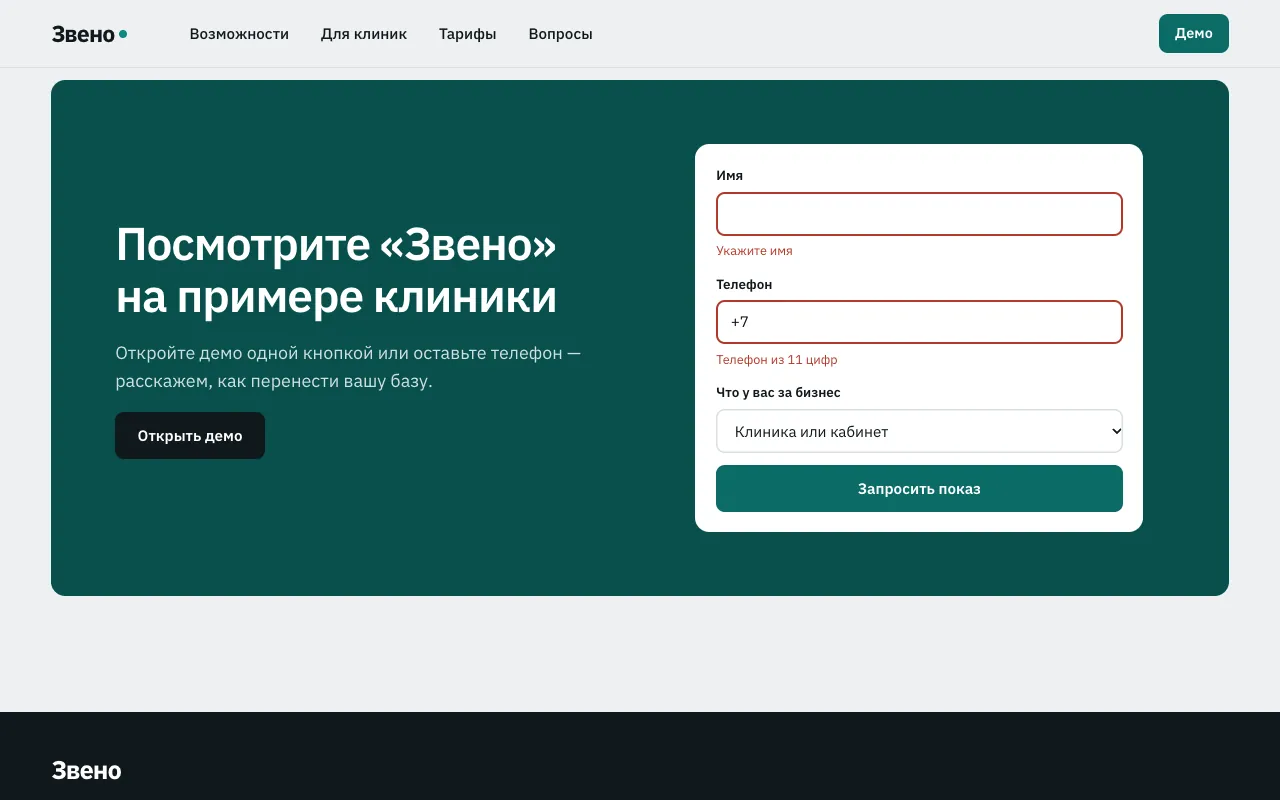Click the Откройте демо одной кнопкой paragraph
Image resolution: width=1280 pixels, height=800 pixels.
point(348,367)
